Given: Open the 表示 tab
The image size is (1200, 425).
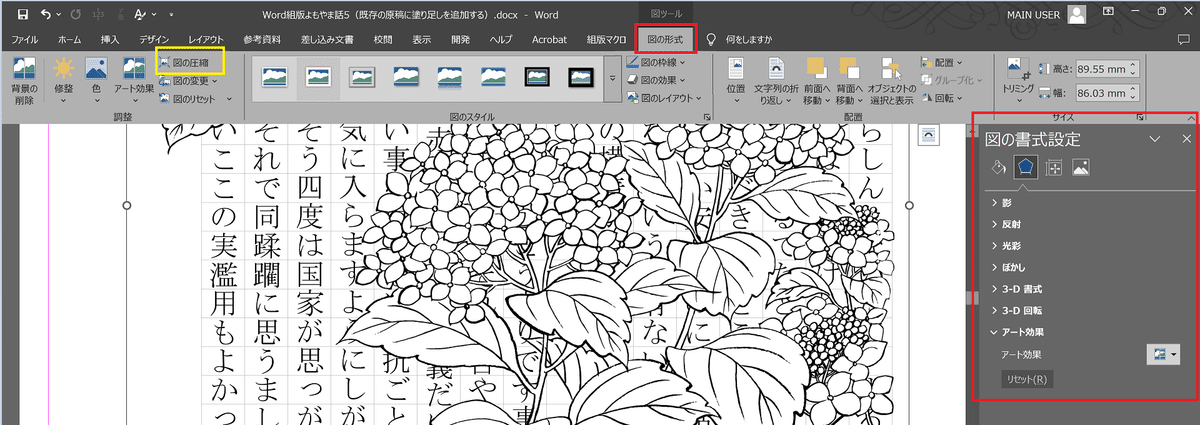Looking at the screenshot, I should pos(422,39).
